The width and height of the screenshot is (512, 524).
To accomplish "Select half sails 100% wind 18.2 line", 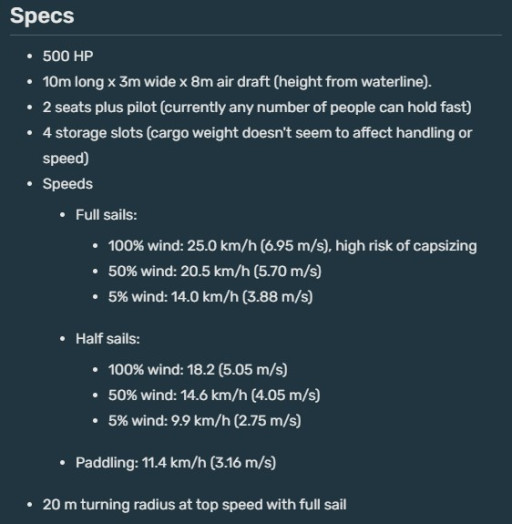I will click(198, 370).
